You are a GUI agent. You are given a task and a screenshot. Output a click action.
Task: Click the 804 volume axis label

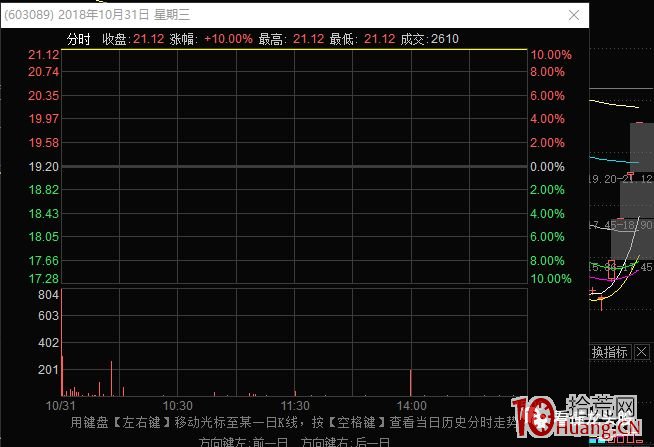click(48, 295)
